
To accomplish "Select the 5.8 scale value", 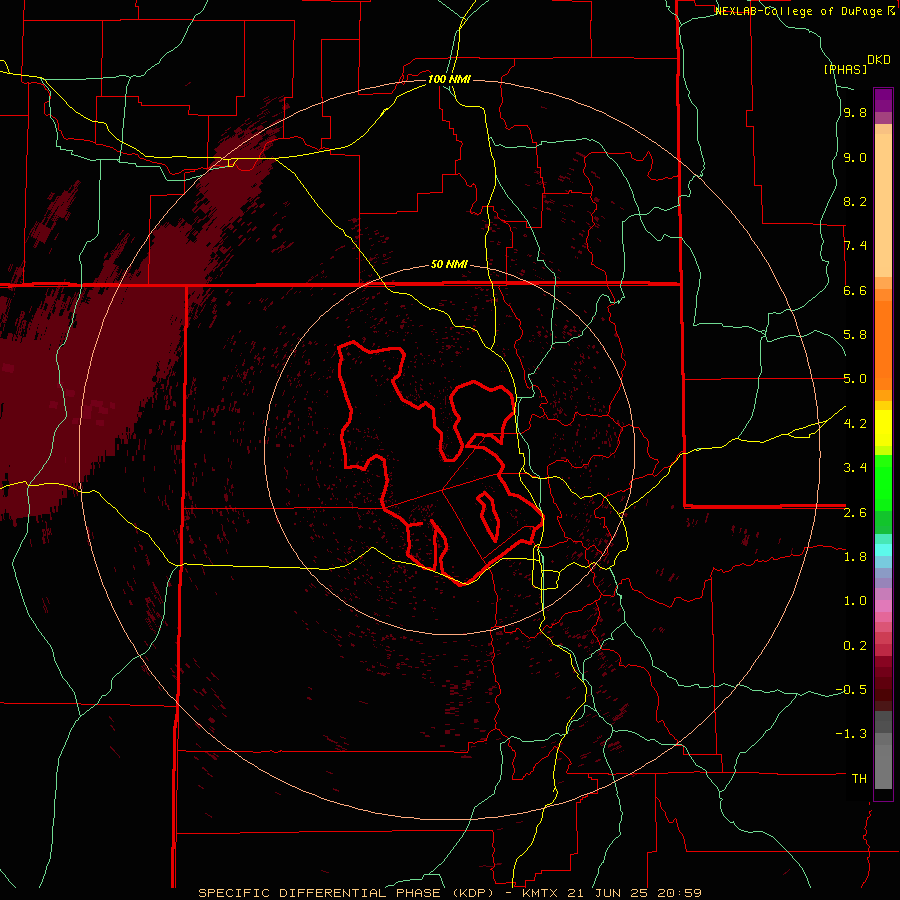I will 855,335.
